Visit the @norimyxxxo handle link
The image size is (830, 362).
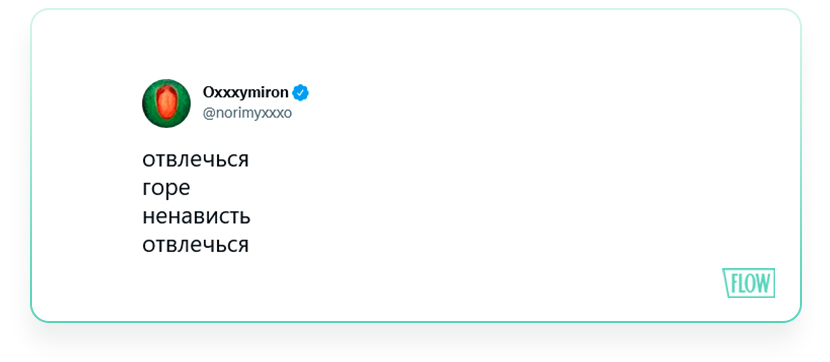pyautogui.click(x=247, y=113)
